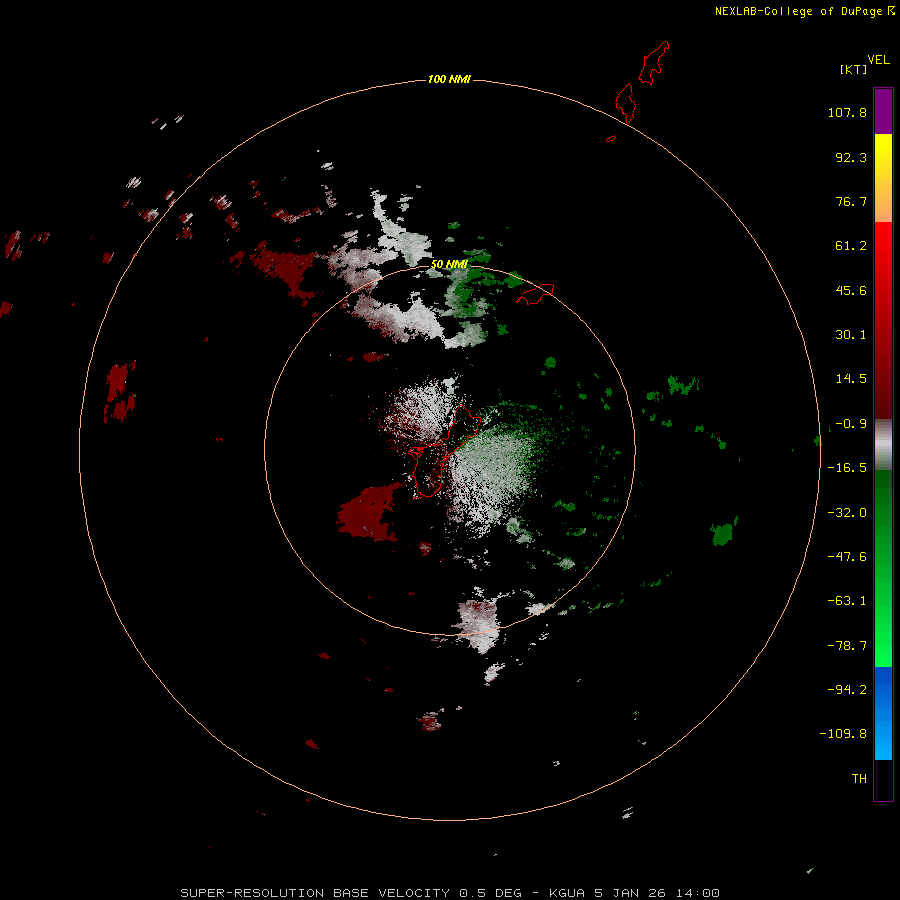Click the Guam island outline at radar center
Screen dimensions: 900x900
tap(444, 451)
